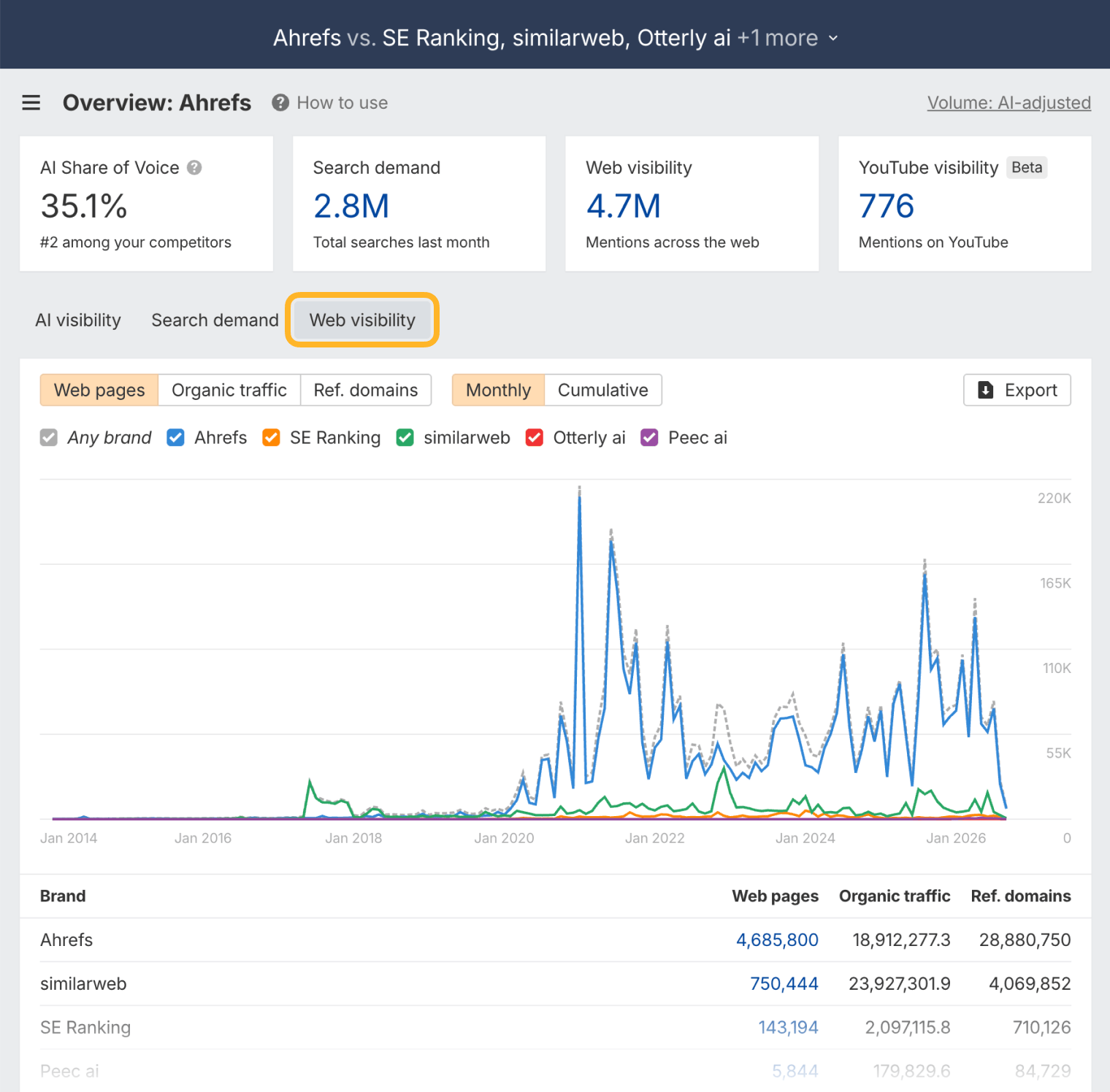Viewport: 1110px width, 1092px height.
Task: Open Peec ai web pages count 5,844
Action: point(795,1071)
